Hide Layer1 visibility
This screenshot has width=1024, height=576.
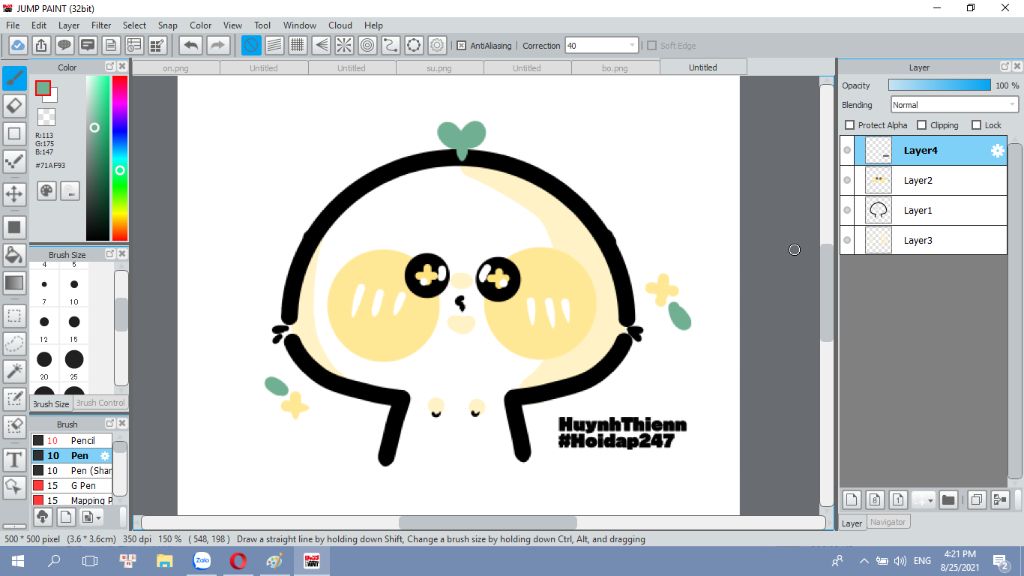pyautogui.click(x=847, y=210)
